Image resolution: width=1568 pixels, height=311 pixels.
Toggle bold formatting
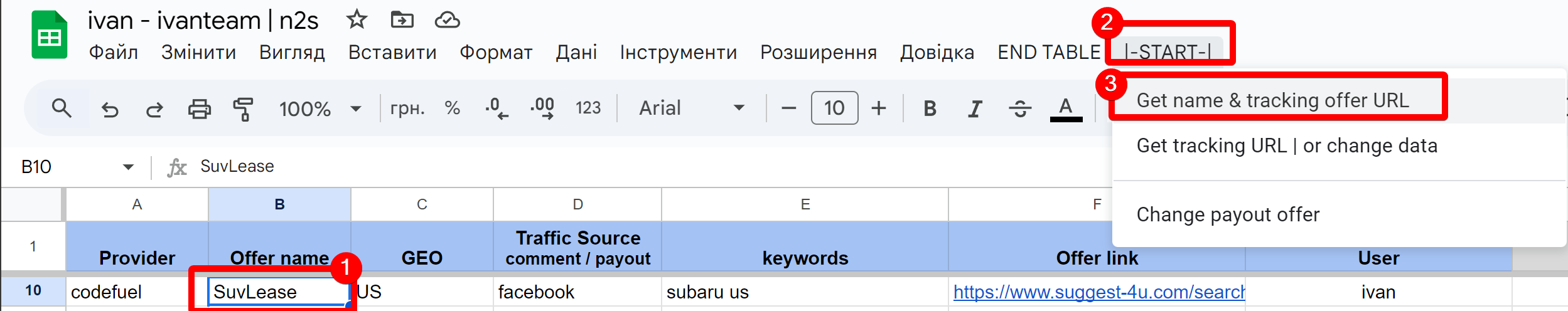tap(930, 108)
